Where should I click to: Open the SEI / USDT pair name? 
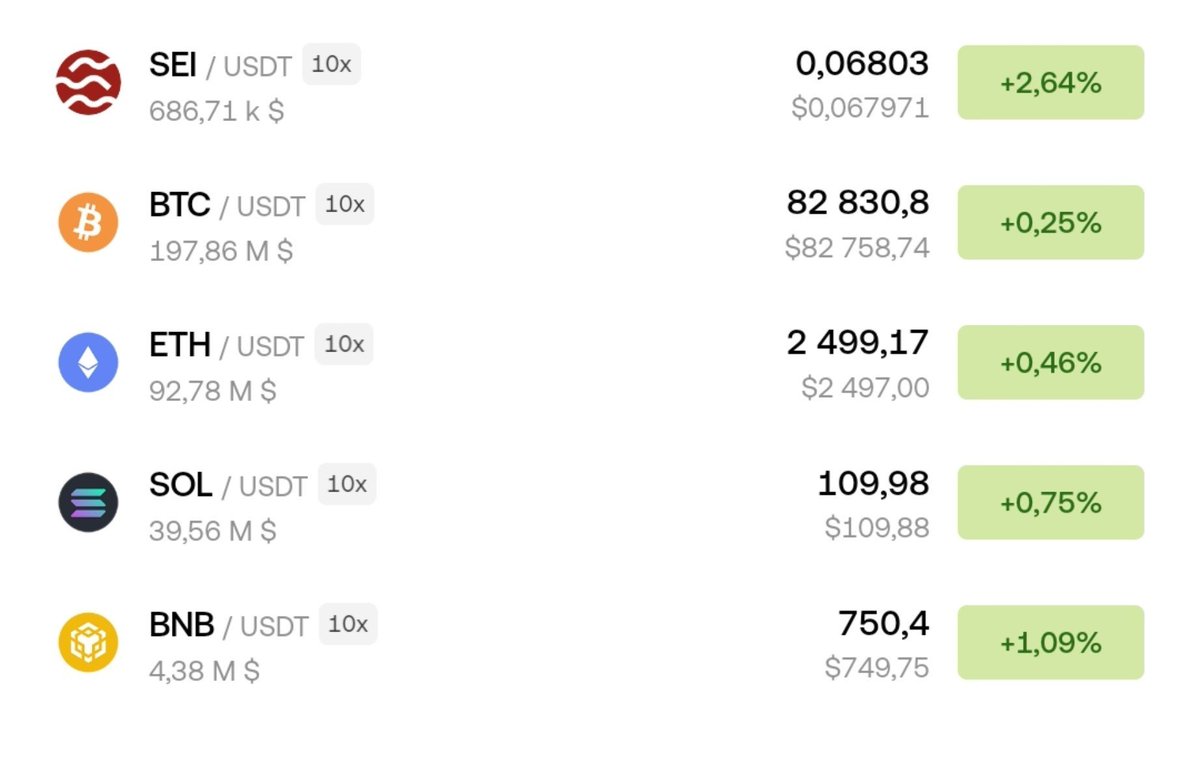click(220, 66)
